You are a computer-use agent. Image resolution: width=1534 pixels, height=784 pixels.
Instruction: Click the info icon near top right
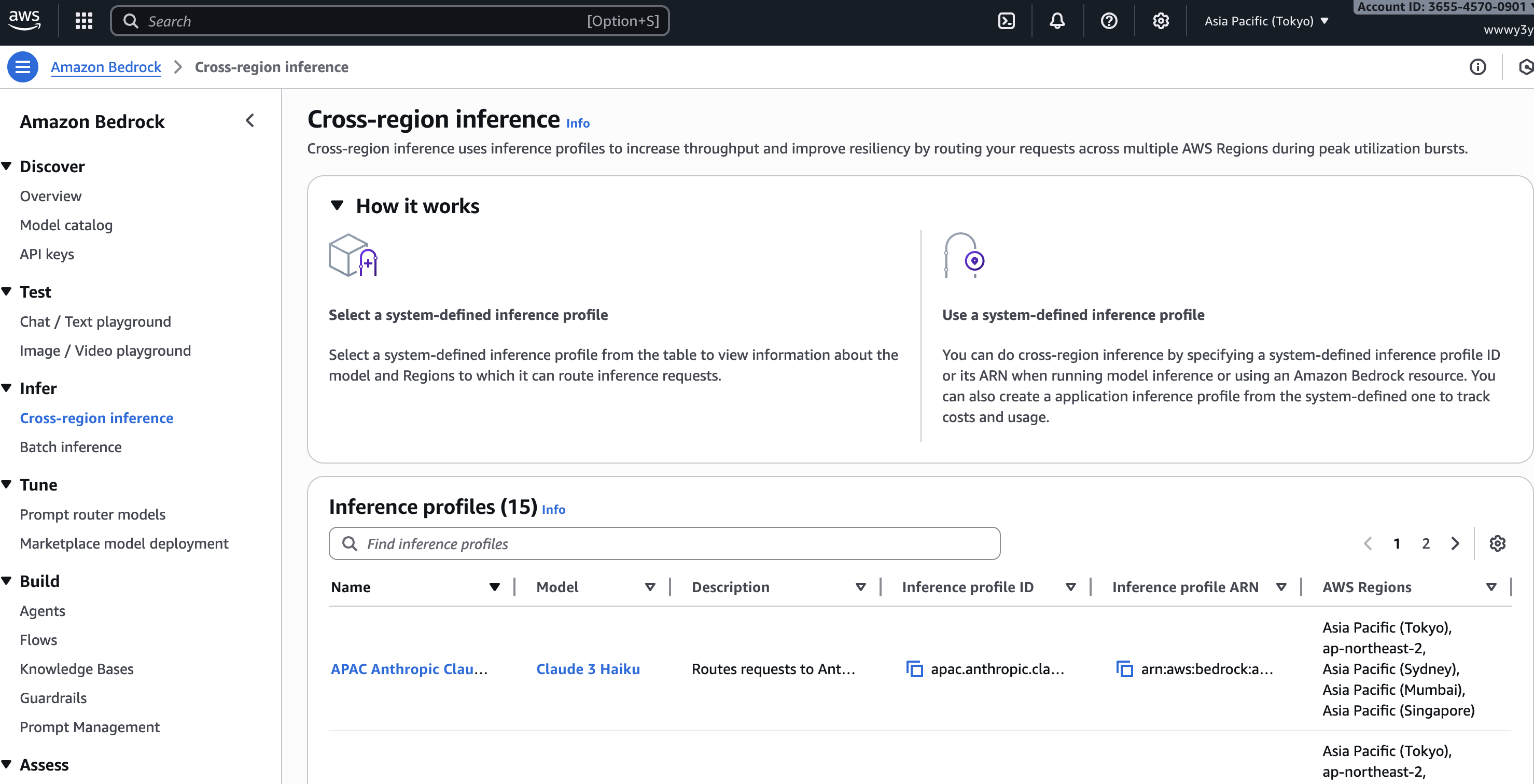click(1479, 67)
